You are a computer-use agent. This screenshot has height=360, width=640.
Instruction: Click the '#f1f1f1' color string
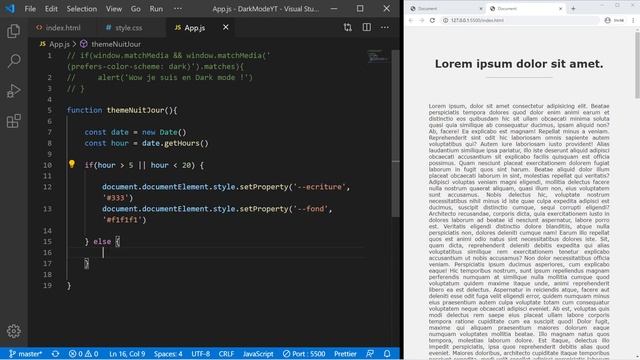(x=122, y=220)
